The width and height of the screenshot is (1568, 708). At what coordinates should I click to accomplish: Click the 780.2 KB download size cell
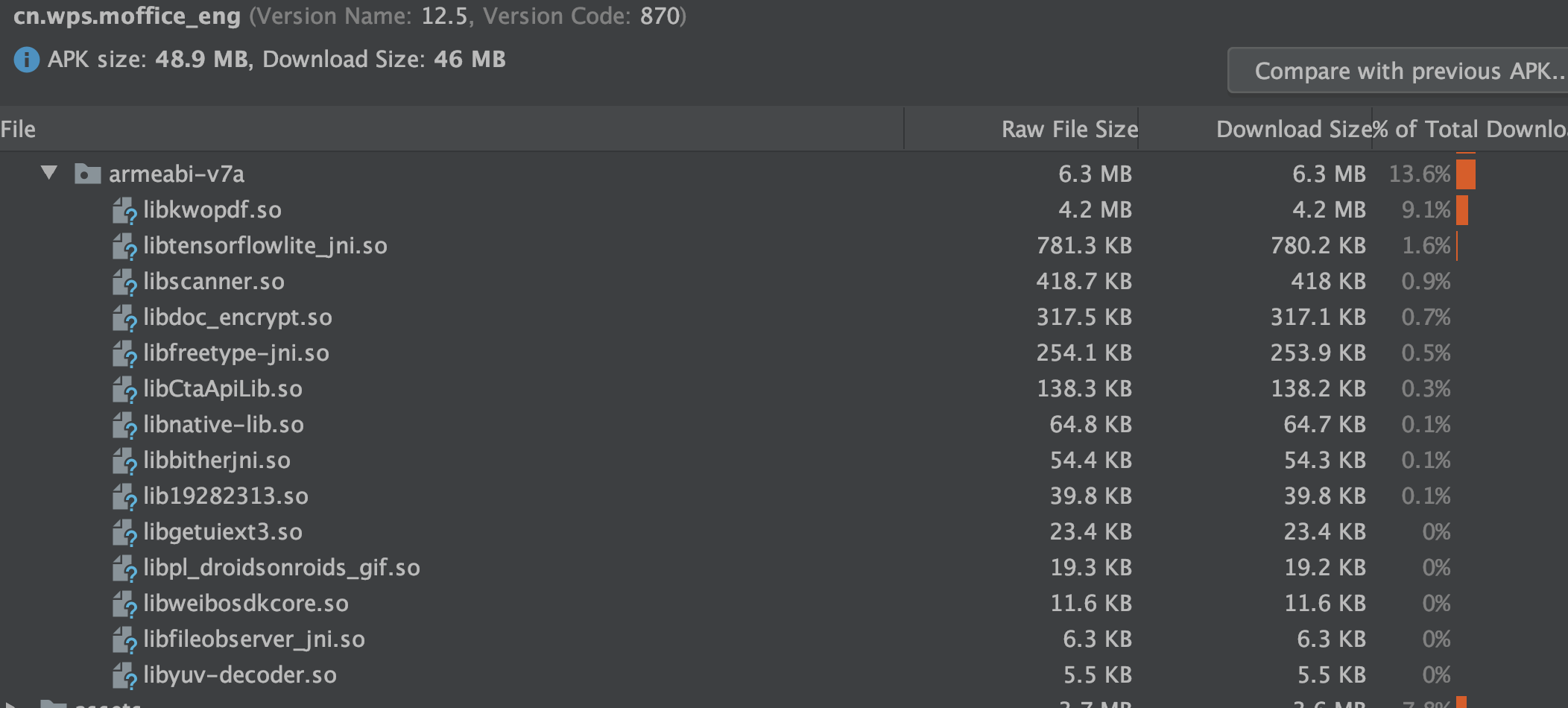click(x=1318, y=245)
